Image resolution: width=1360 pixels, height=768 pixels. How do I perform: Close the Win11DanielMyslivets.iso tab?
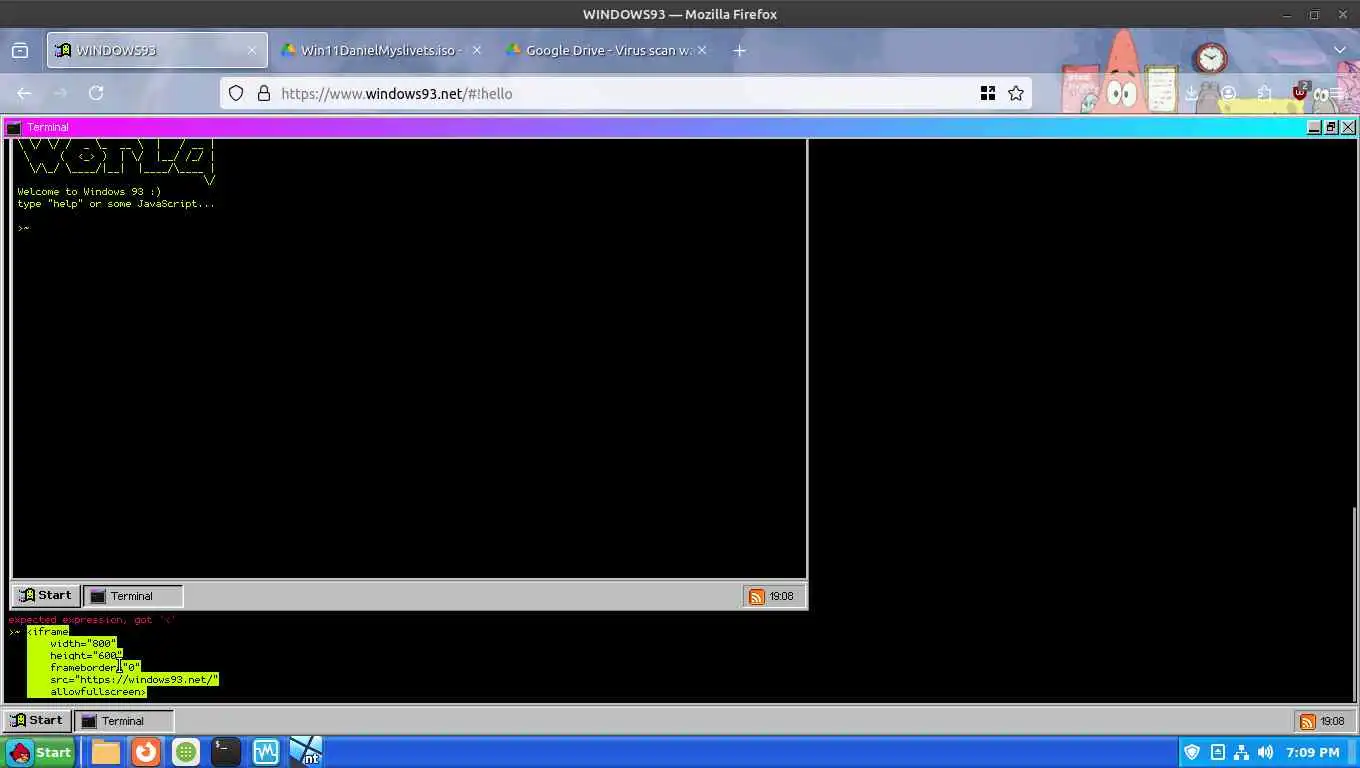(476, 50)
